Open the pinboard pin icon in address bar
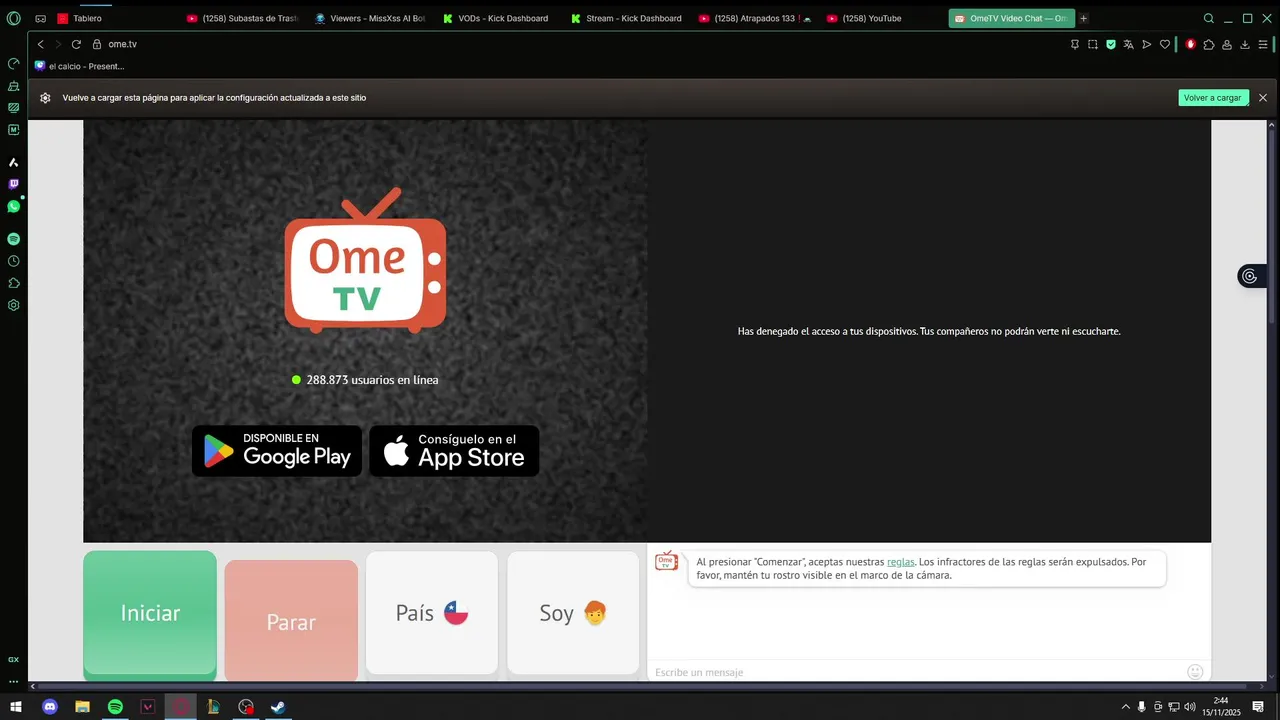Image resolution: width=1280 pixels, height=720 pixels. pyautogui.click(x=1075, y=44)
